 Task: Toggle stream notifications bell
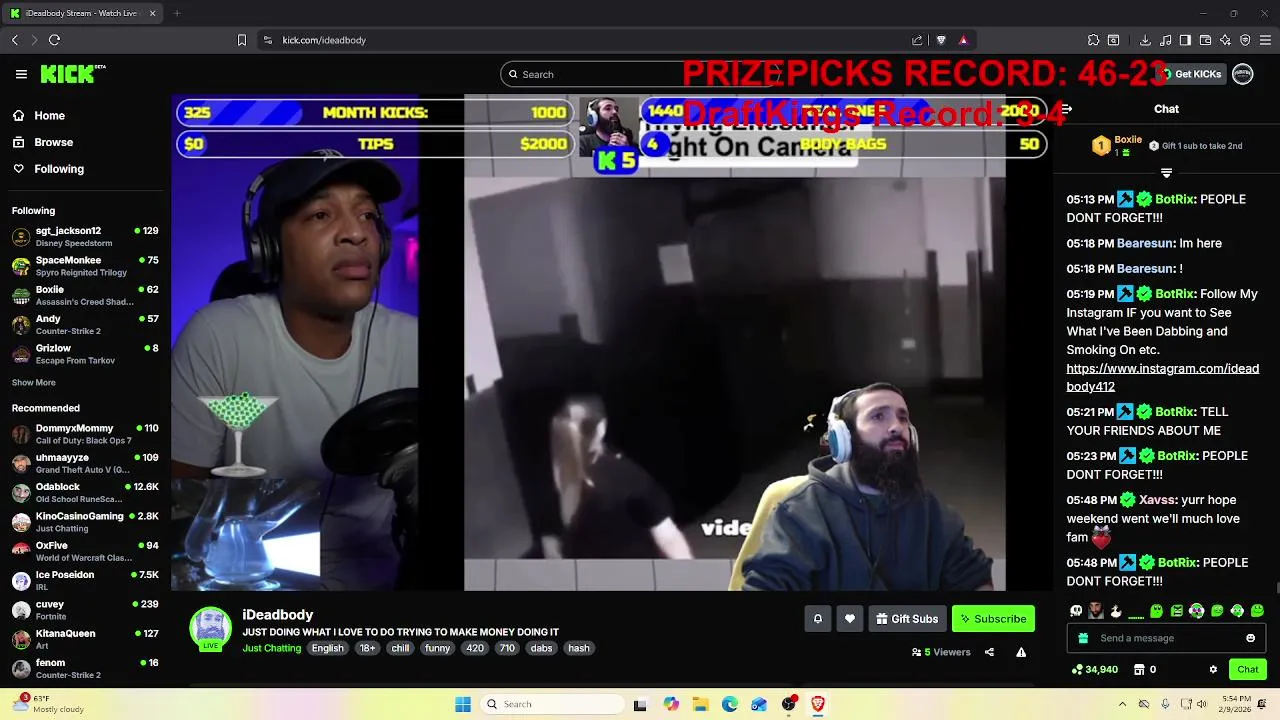pyautogui.click(x=817, y=619)
